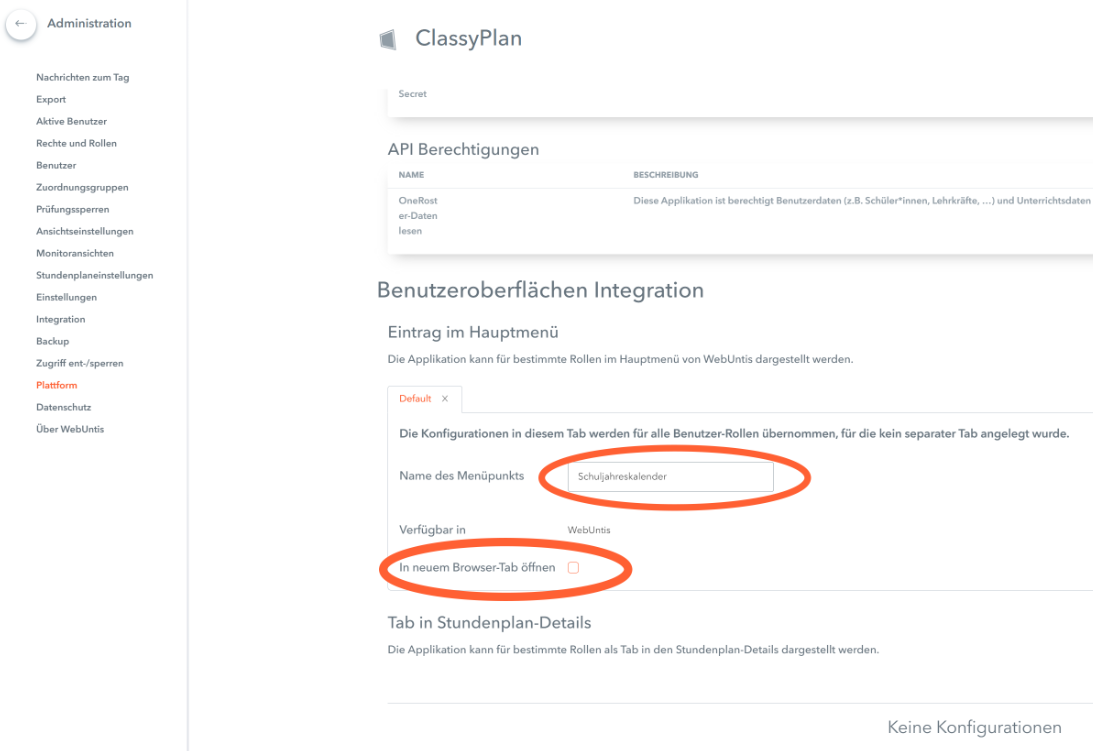Click the 'Verfügbar in' label
The height and width of the screenshot is (751, 1093).
[432, 530]
